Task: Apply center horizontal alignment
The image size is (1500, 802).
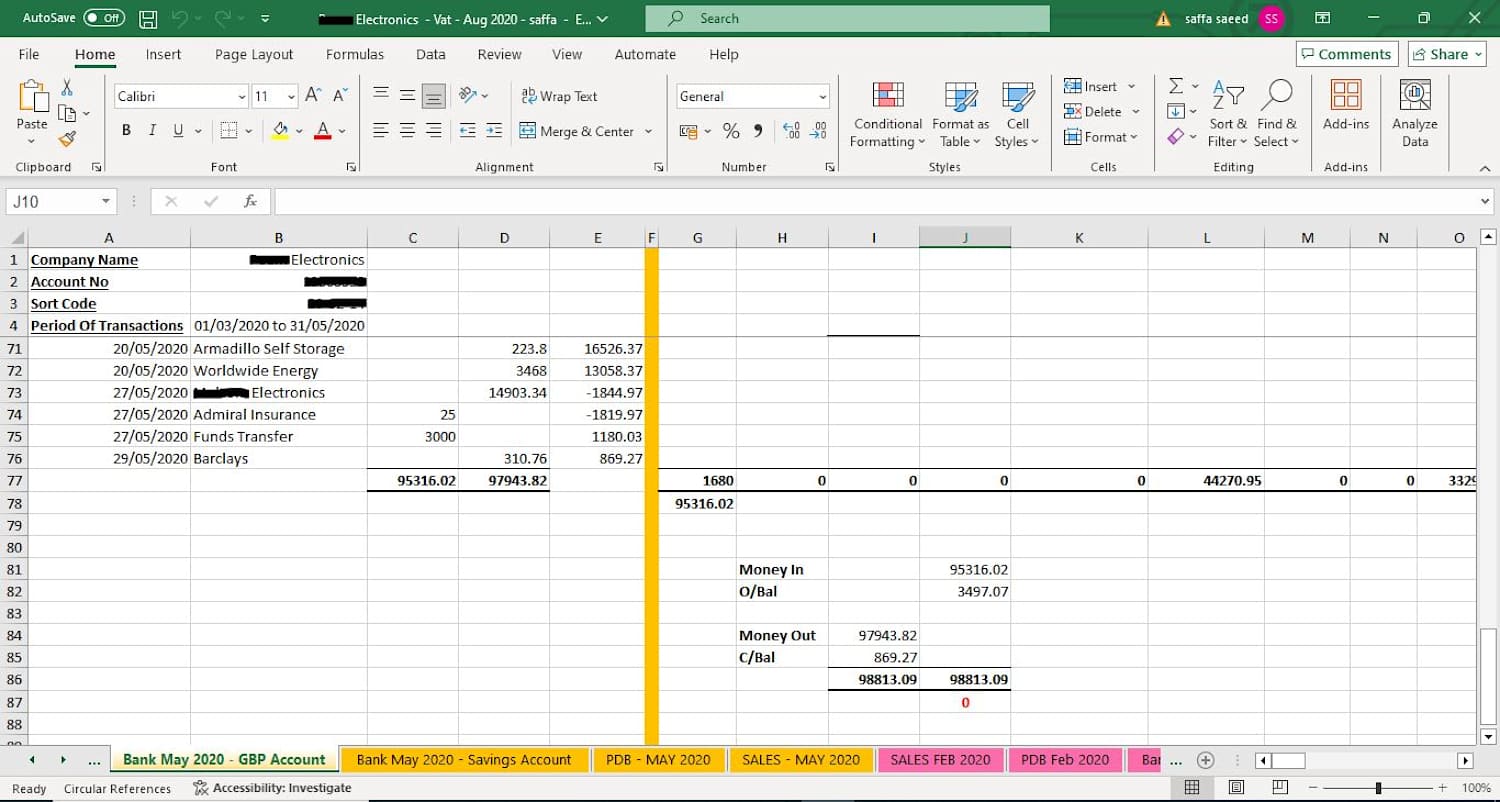Action: pos(407,131)
